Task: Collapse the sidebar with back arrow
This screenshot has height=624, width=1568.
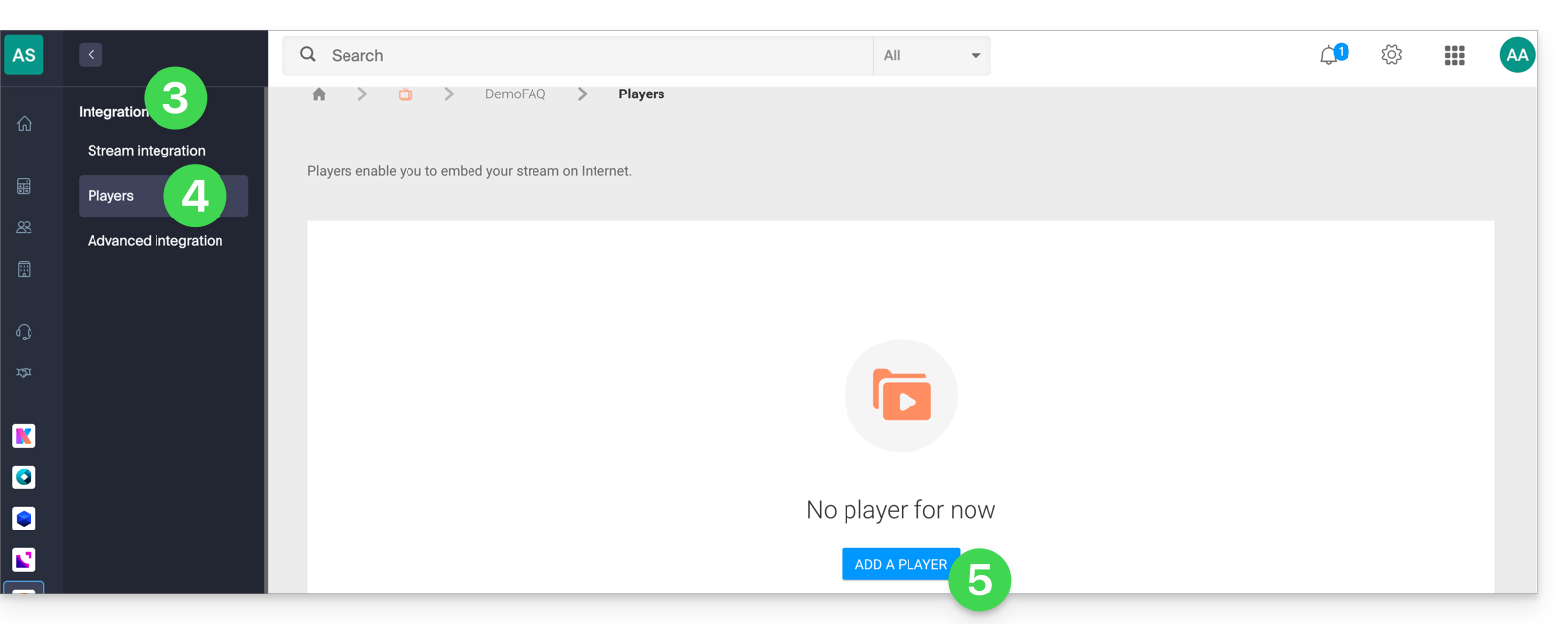Action: (91, 55)
